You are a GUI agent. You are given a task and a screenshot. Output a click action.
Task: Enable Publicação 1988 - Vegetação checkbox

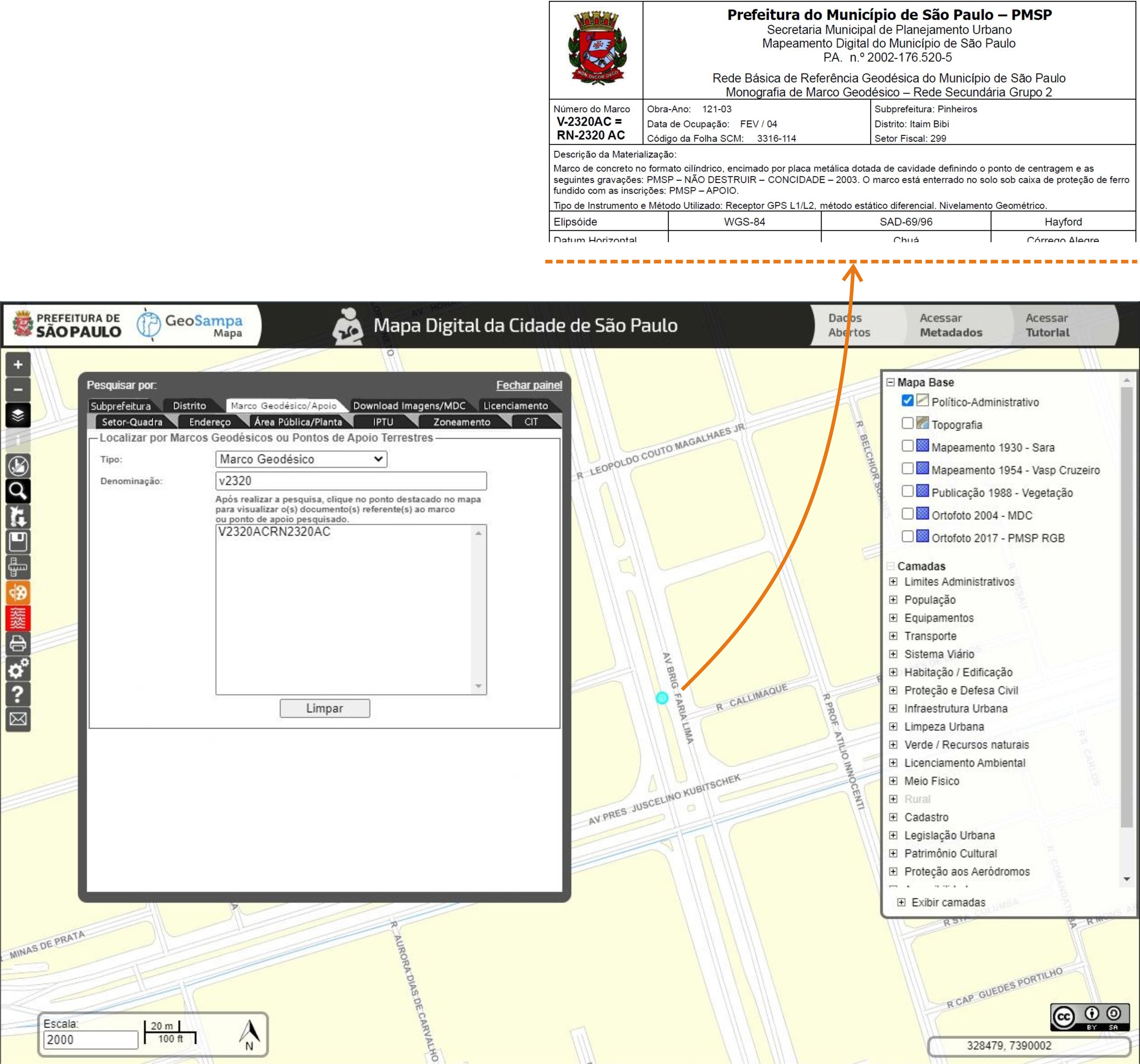point(907,491)
